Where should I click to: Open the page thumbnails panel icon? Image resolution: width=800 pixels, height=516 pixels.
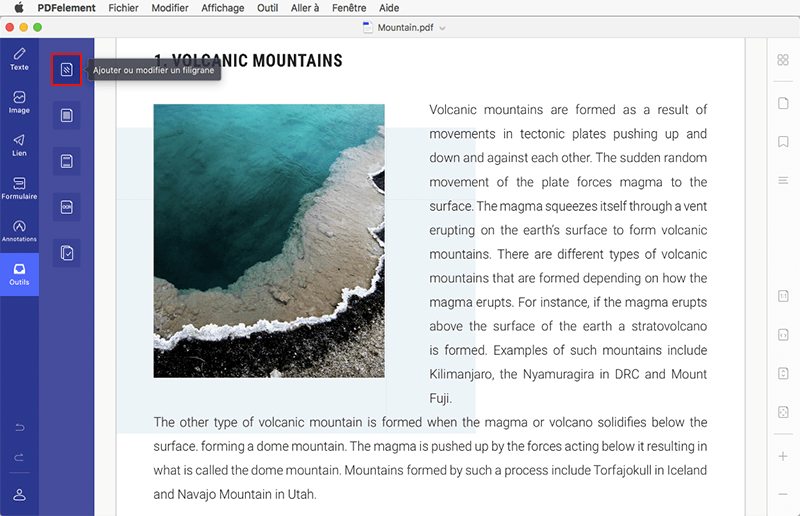click(783, 103)
